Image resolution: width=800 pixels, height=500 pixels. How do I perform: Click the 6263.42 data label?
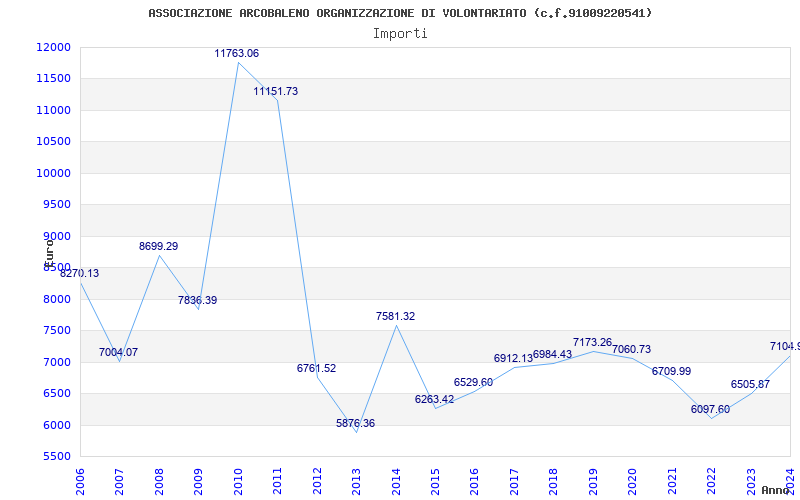pos(434,399)
